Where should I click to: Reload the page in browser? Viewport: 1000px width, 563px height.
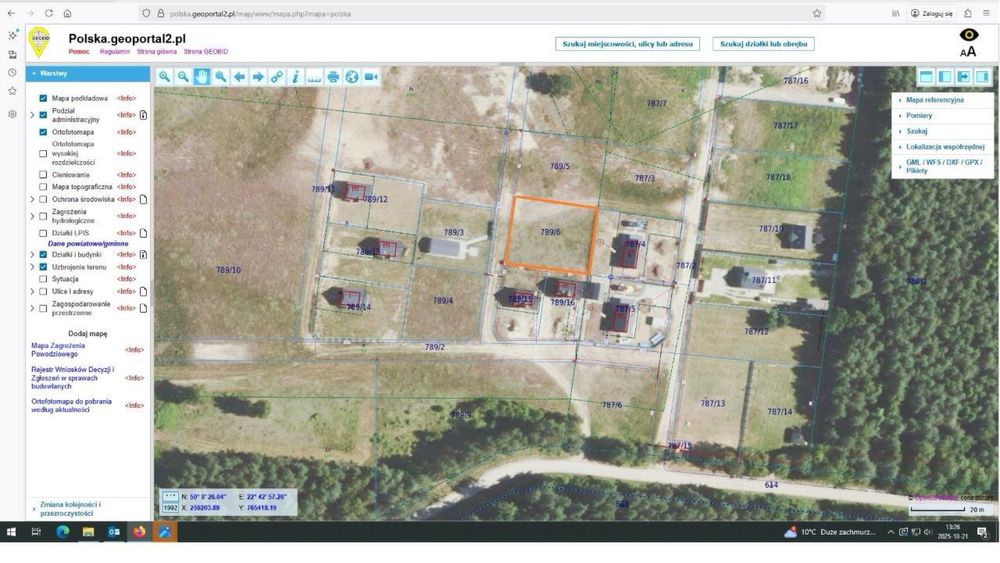click(x=49, y=13)
